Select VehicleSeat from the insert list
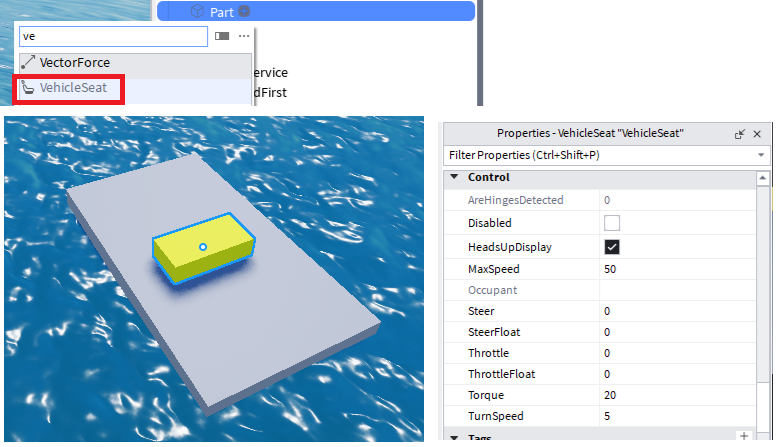This screenshot has width=778, height=447. (x=70, y=88)
